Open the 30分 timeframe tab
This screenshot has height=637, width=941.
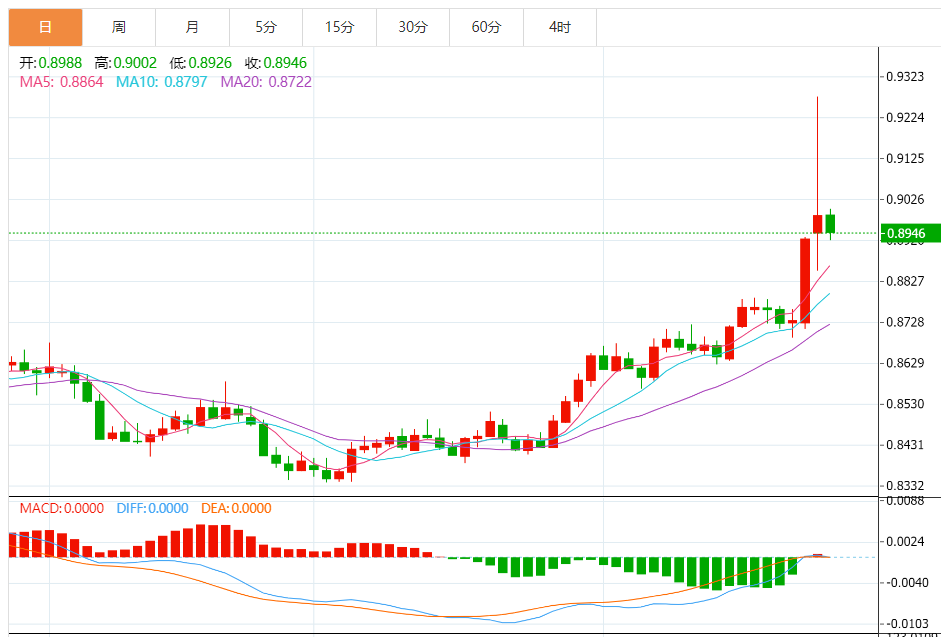(413, 27)
